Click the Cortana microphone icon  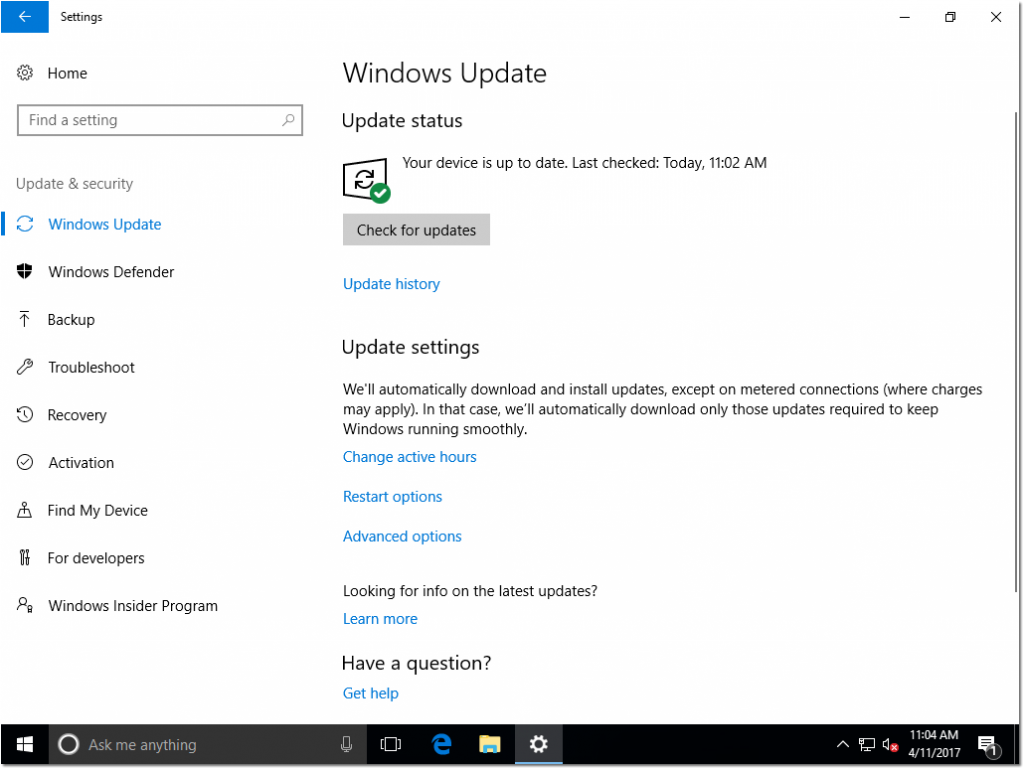click(347, 744)
